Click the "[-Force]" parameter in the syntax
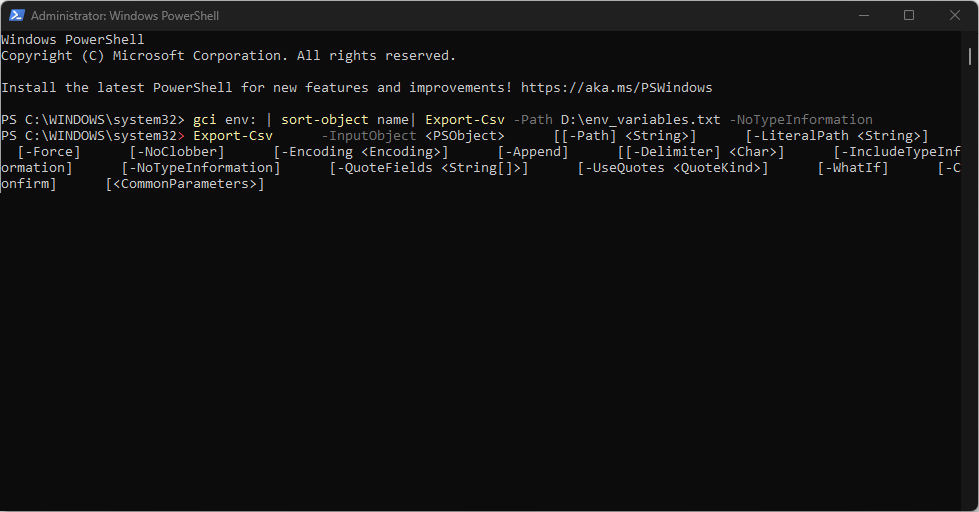 (x=49, y=152)
